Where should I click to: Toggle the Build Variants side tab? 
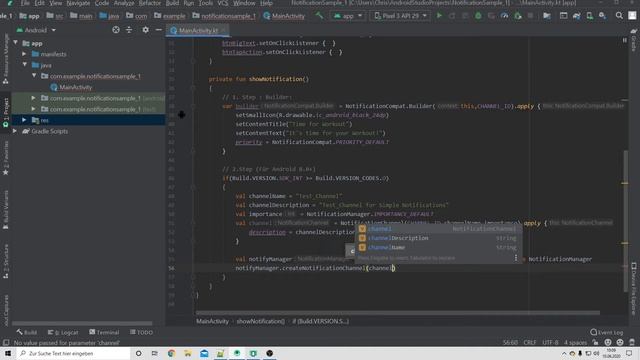pyautogui.click(x=6, y=209)
